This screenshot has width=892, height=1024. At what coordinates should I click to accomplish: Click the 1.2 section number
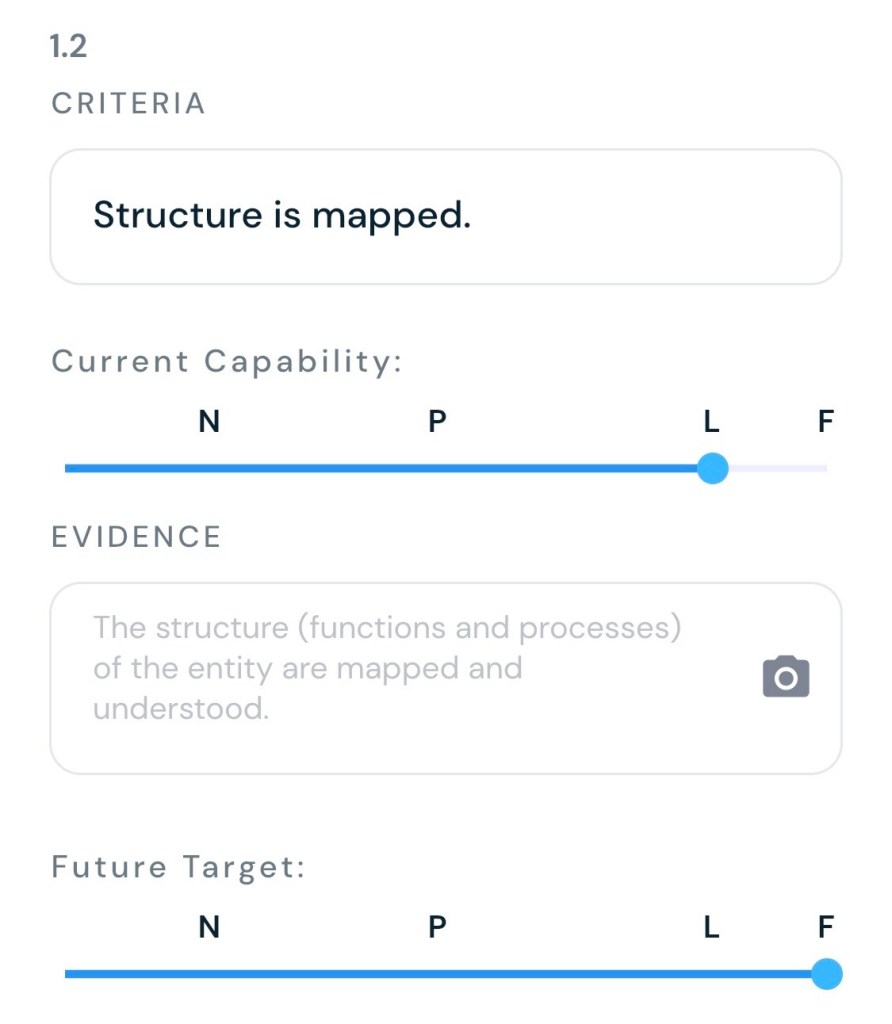click(x=68, y=46)
